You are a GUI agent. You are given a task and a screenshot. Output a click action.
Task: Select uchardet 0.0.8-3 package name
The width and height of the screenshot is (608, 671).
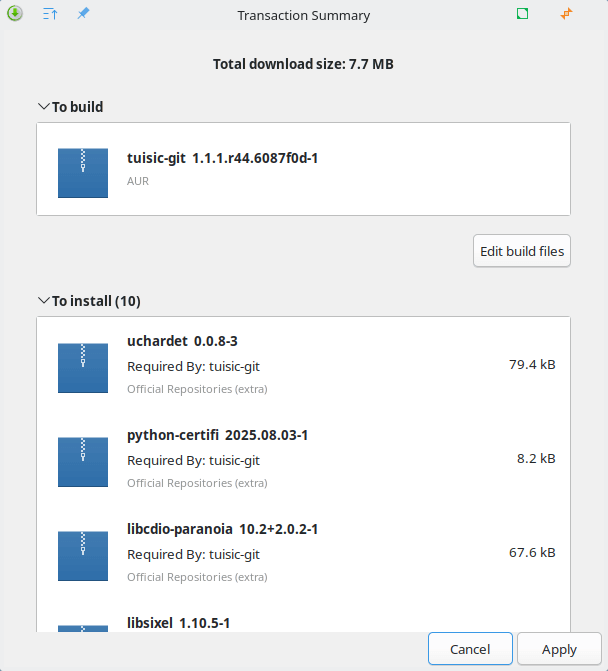click(182, 341)
